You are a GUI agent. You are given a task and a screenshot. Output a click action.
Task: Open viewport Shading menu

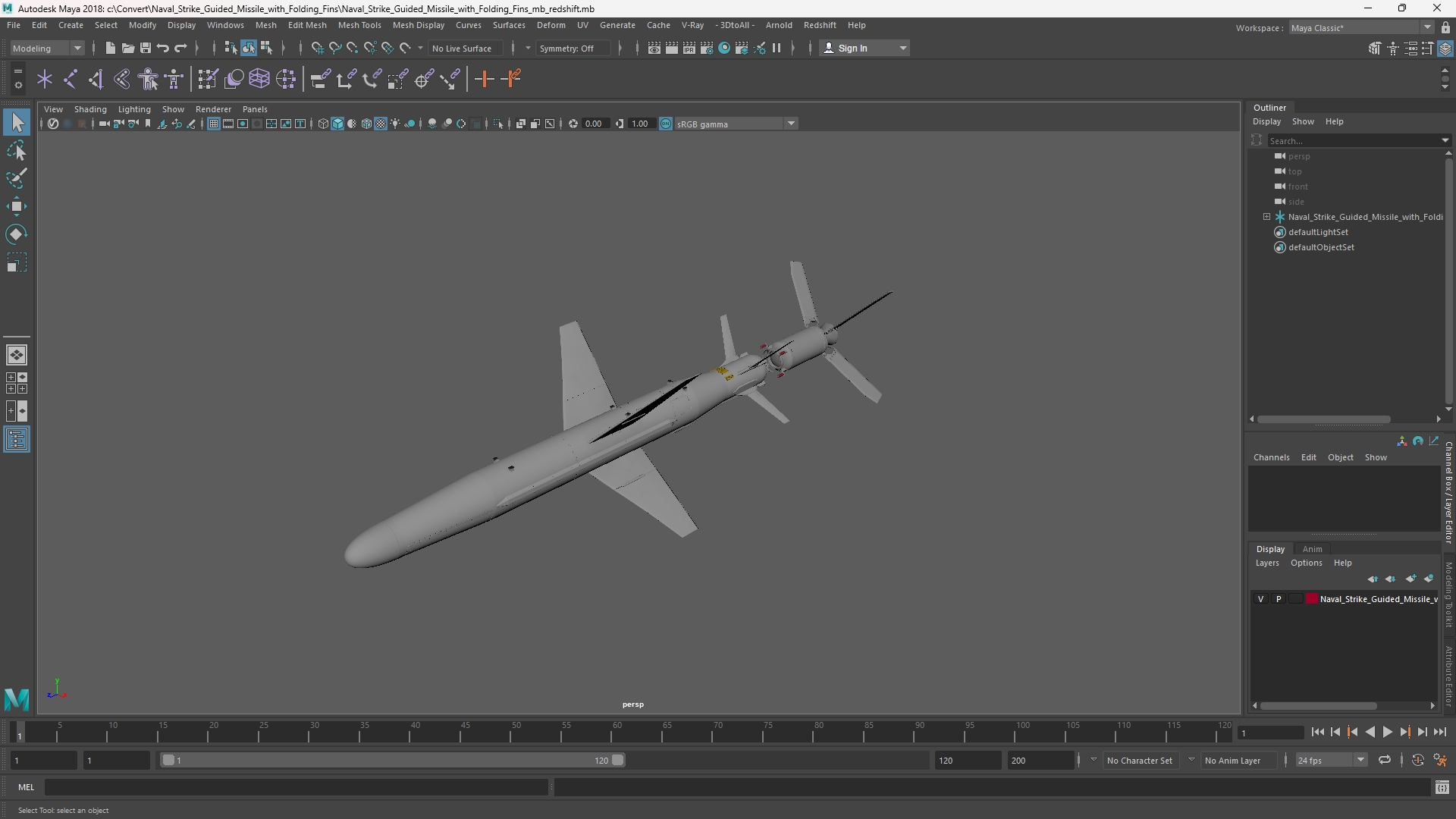click(90, 109)
